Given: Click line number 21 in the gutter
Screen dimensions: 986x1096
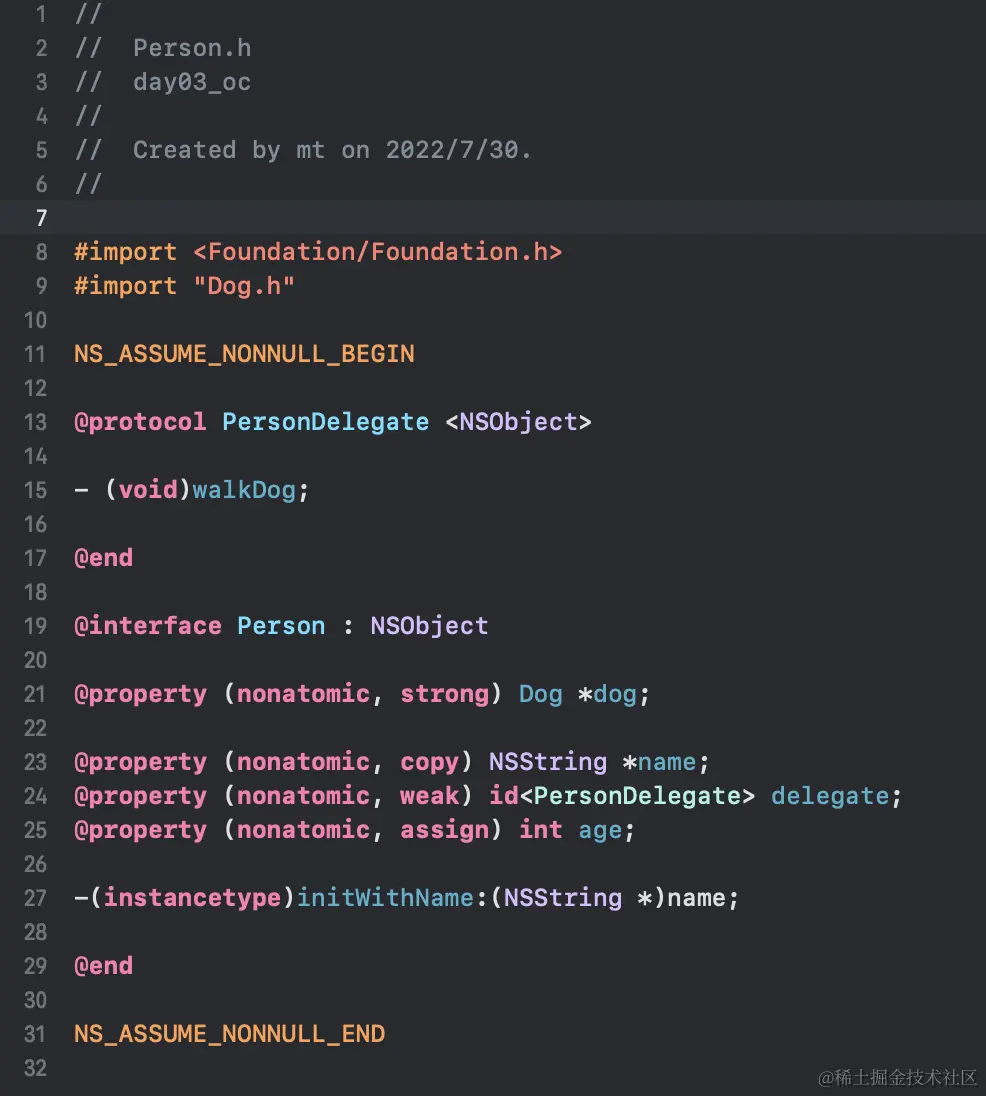Looking at the screenshot, I should pos(36,694).
